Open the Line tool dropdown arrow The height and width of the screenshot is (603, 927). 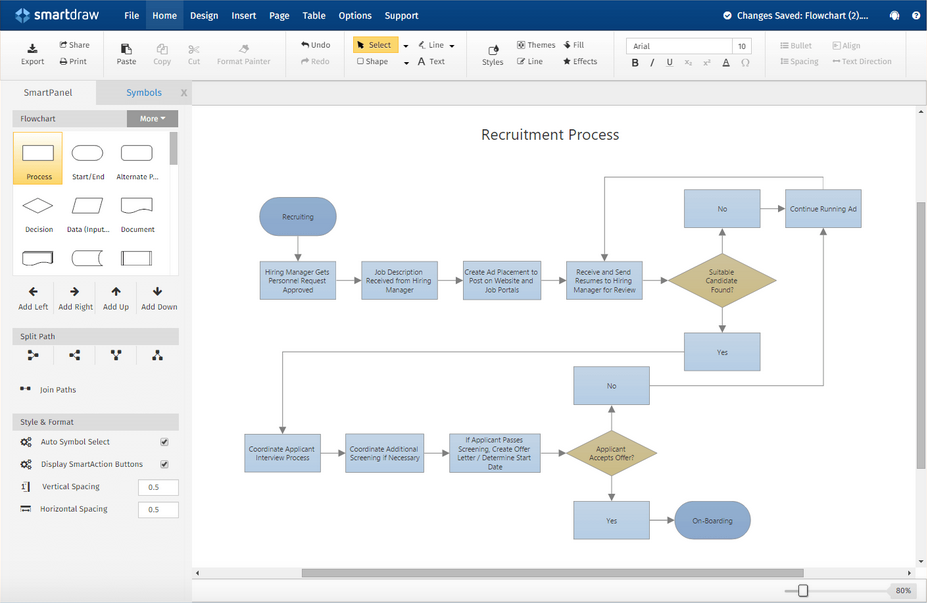tap(452, 46)
